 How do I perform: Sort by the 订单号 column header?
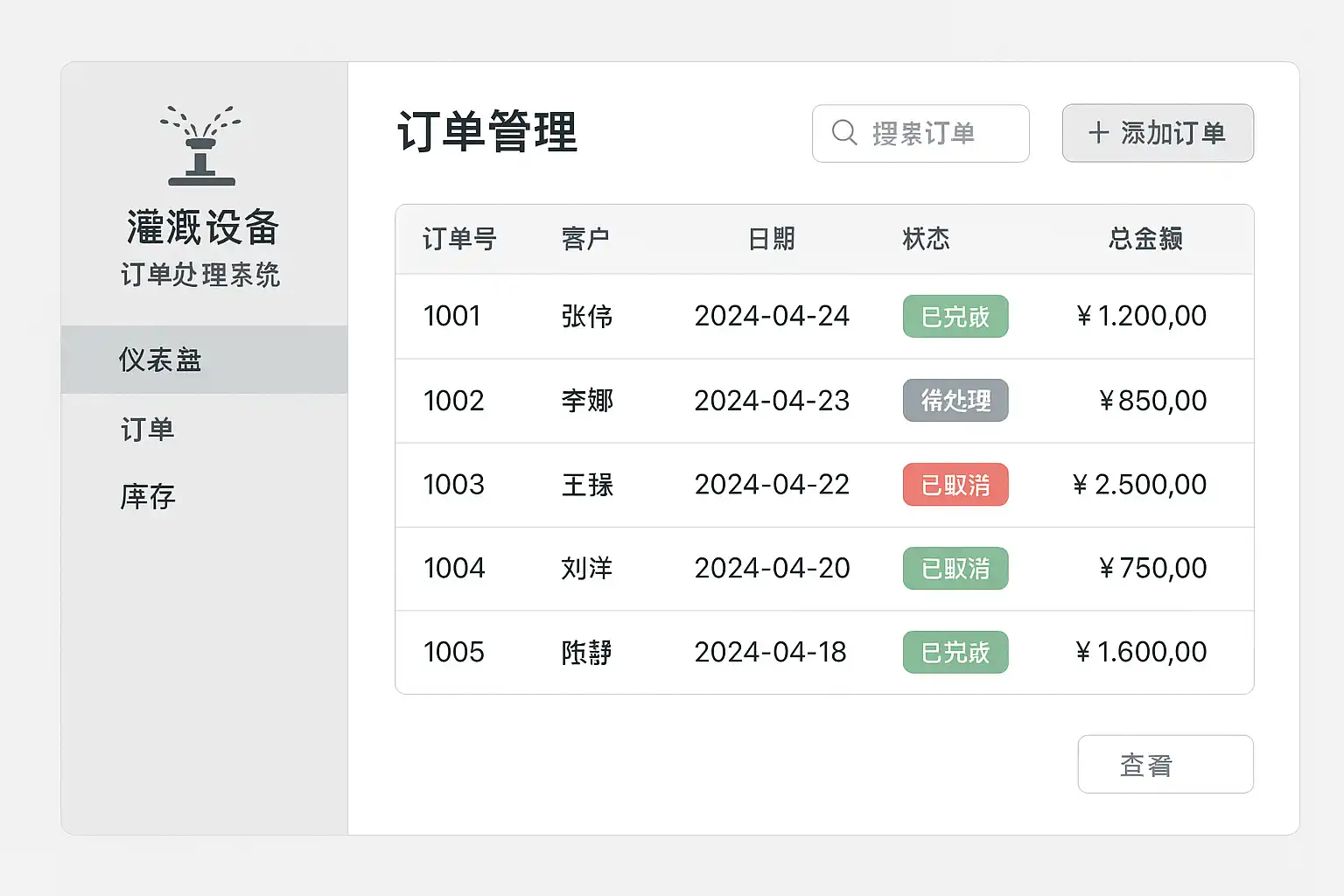(x=459, y=239)
